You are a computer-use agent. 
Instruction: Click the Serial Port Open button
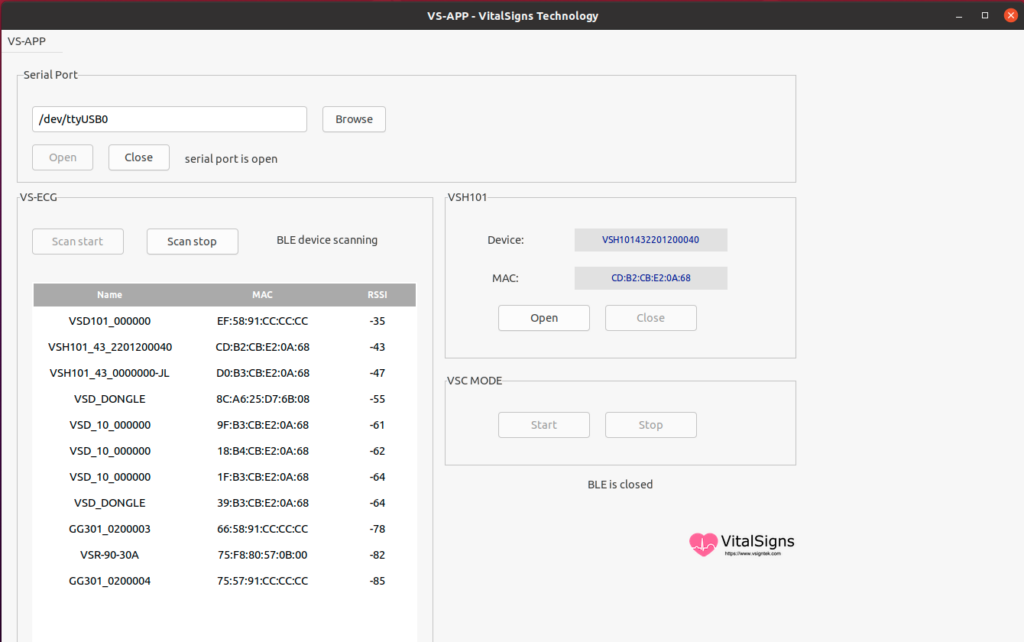click(x=63, y=157)
